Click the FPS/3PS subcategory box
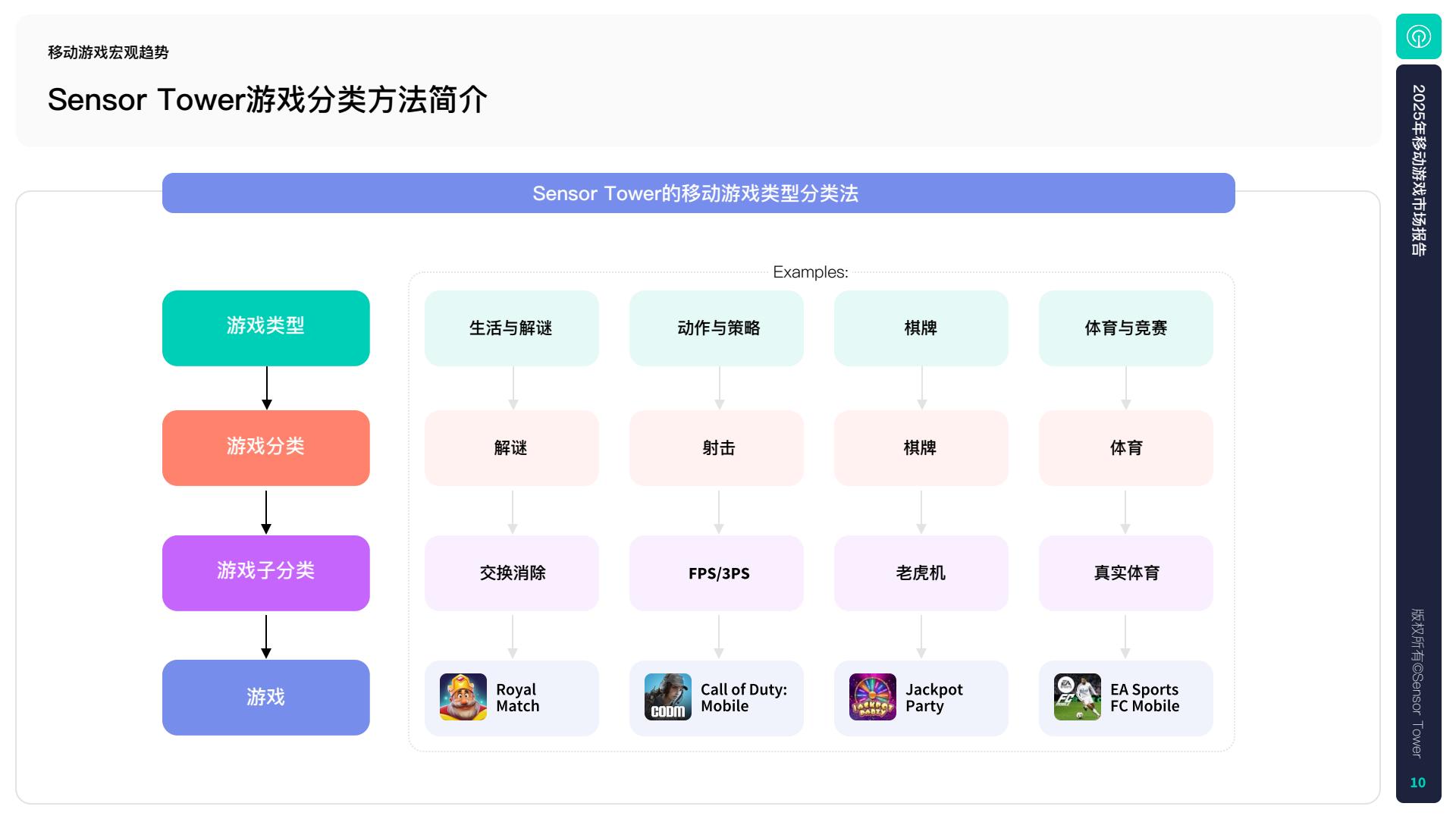This screenshot has height=819, width=1456. point(716,573)
